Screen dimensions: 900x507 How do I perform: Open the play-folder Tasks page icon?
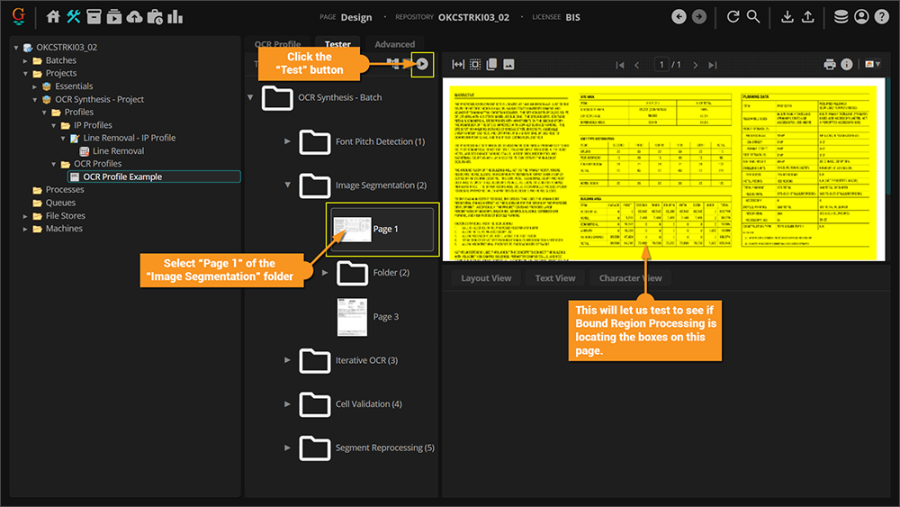pyautogui.click(x=114, y=17)
